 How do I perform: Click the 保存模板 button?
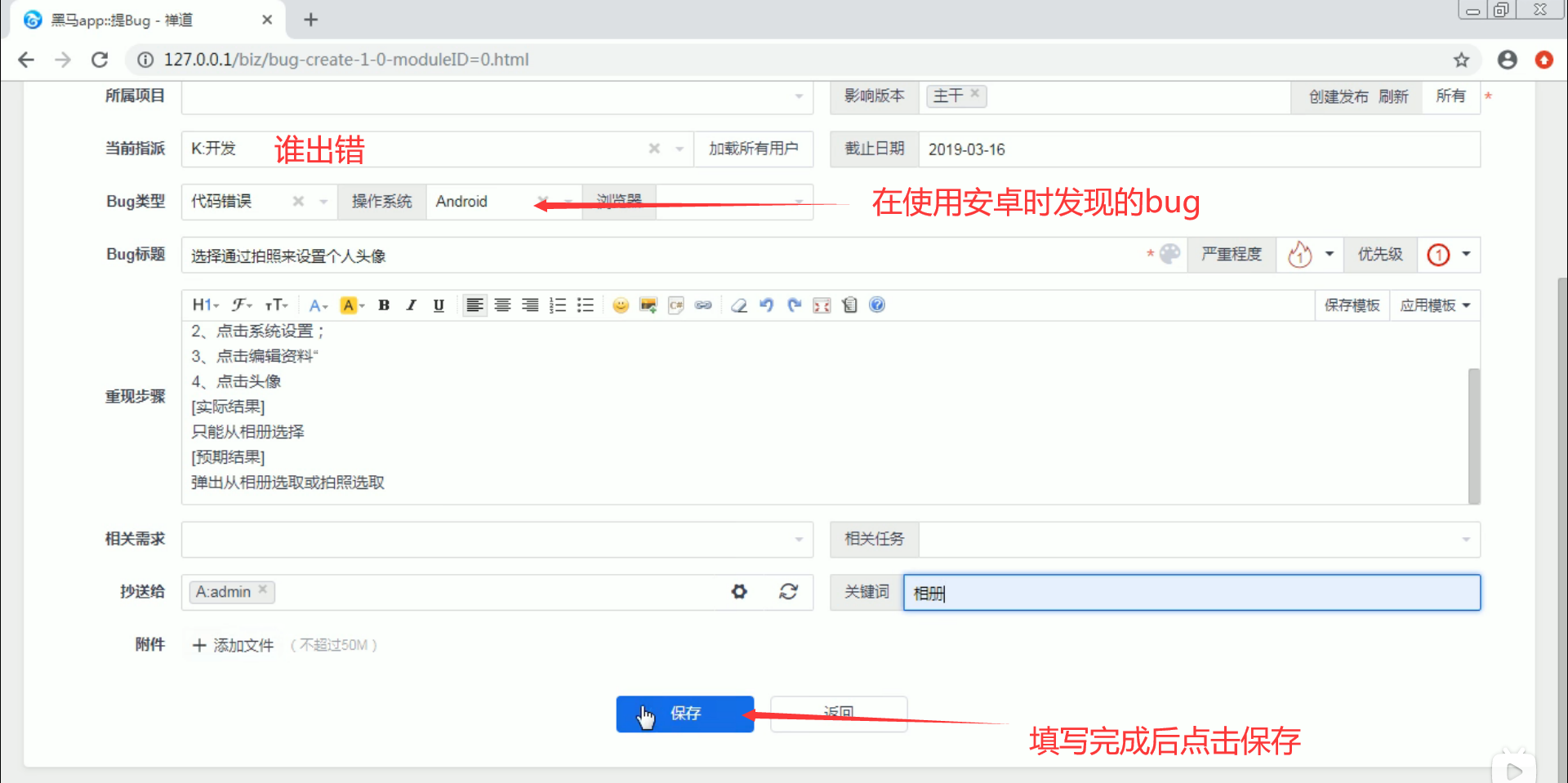tap(1352, 305)
